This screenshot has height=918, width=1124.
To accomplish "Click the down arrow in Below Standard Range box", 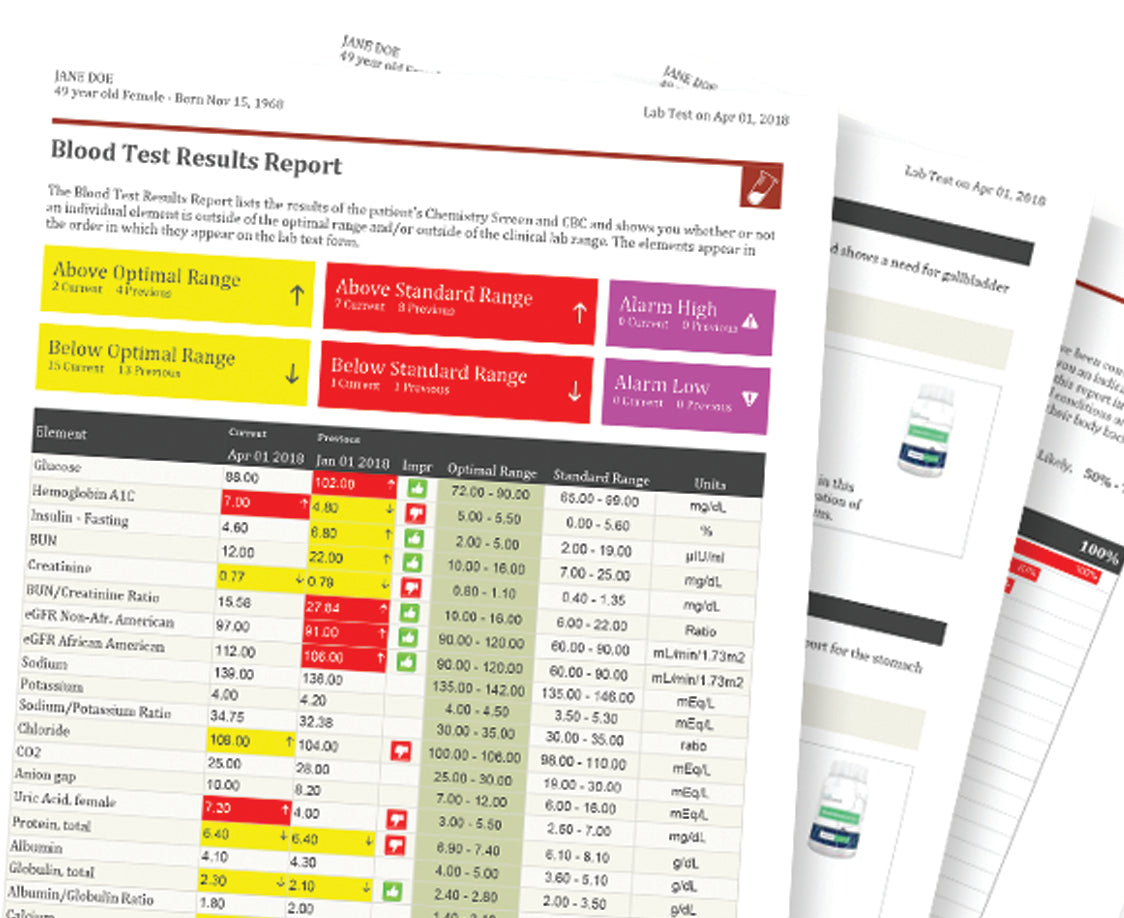I will click(x=574, y=391).
